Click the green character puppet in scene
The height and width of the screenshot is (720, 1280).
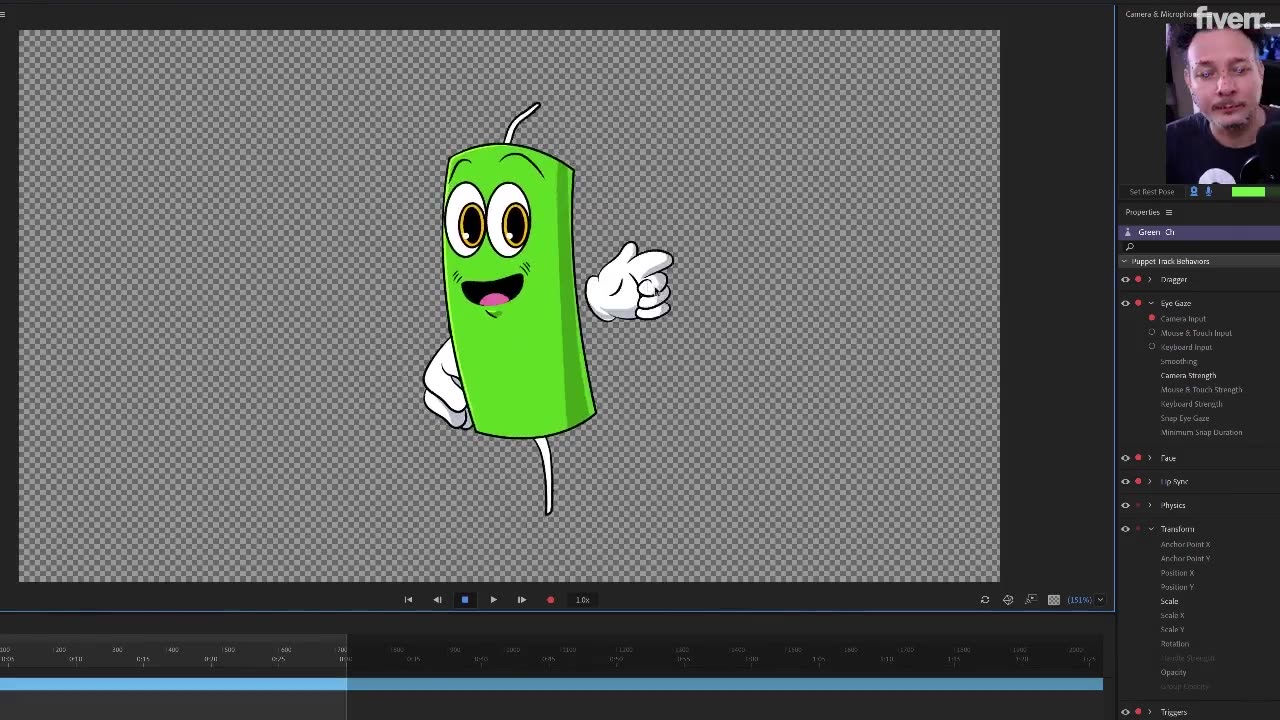[x=520, y=290]
